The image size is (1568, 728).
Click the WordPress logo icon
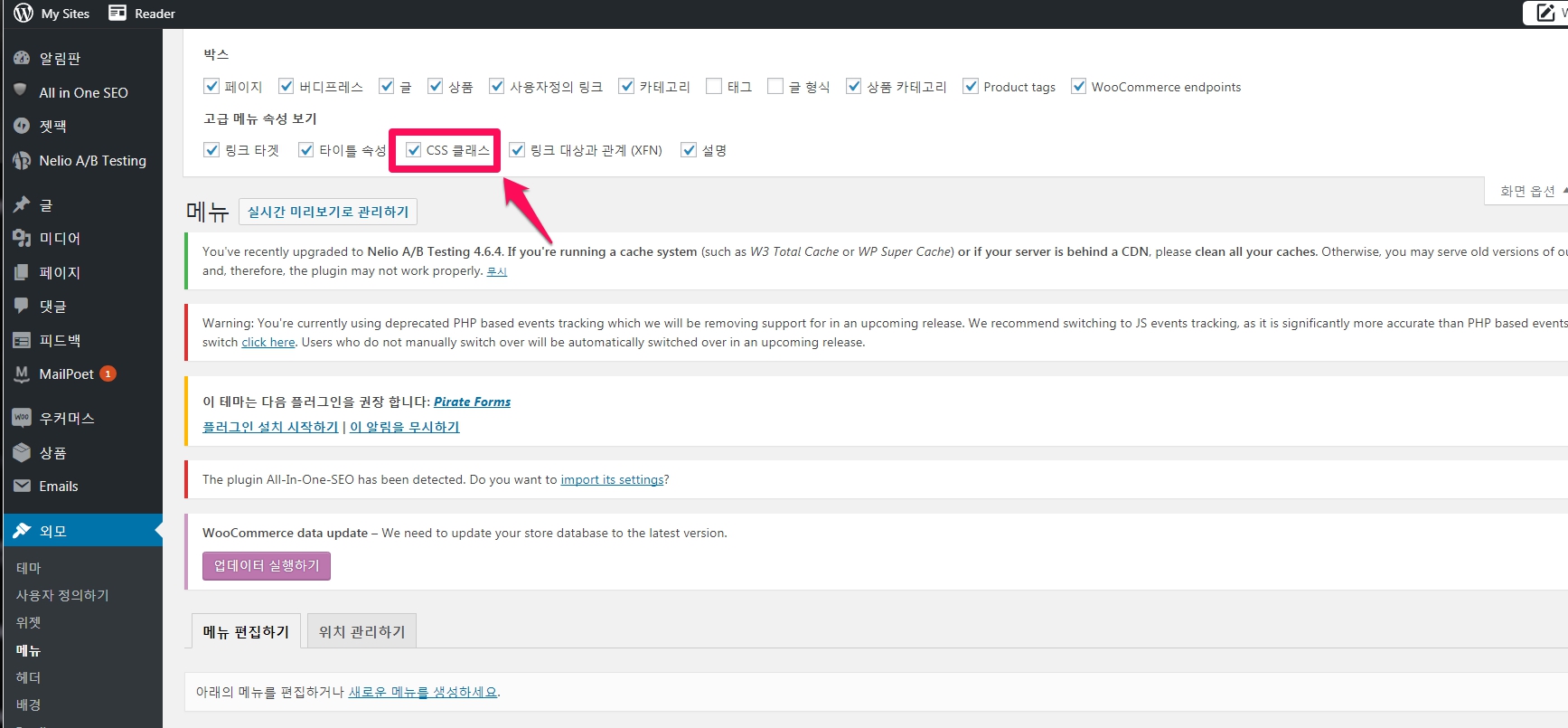[x=23, y=13]
